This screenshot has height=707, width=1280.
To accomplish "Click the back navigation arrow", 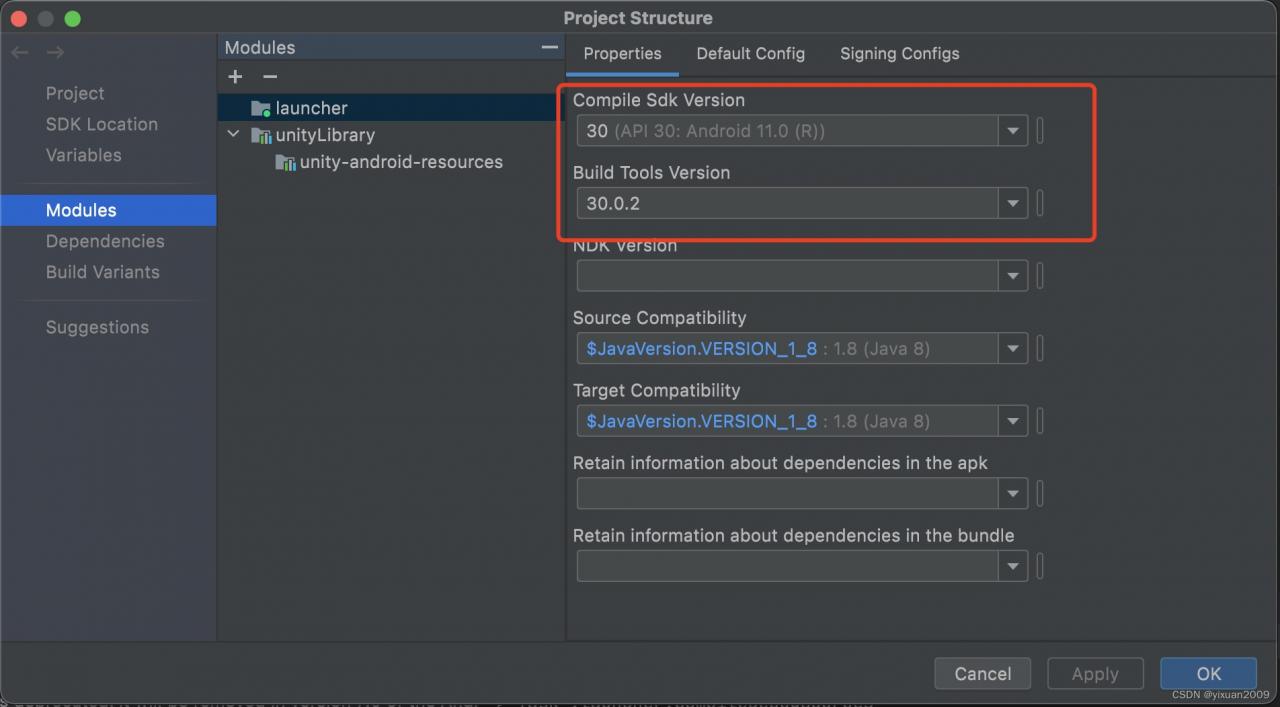I will [20, 52].
